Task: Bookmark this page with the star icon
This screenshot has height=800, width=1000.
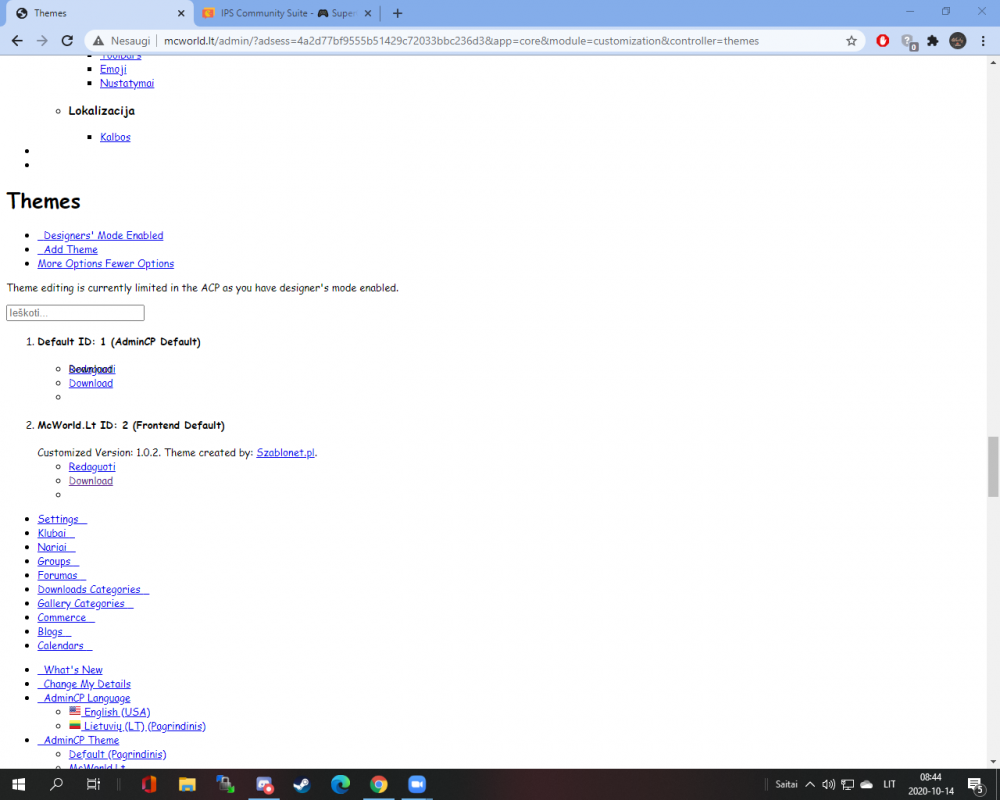Action: (851, 41)
